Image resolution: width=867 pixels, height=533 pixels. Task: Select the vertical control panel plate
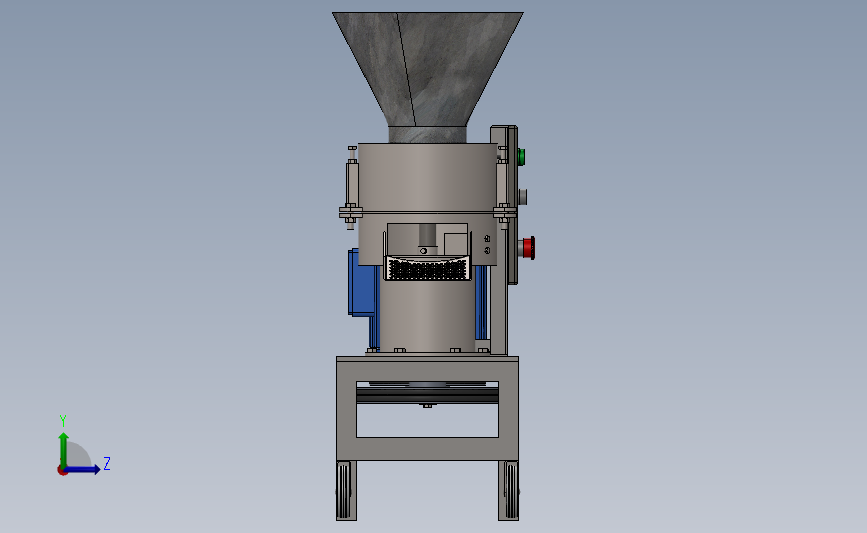[512, 205]
